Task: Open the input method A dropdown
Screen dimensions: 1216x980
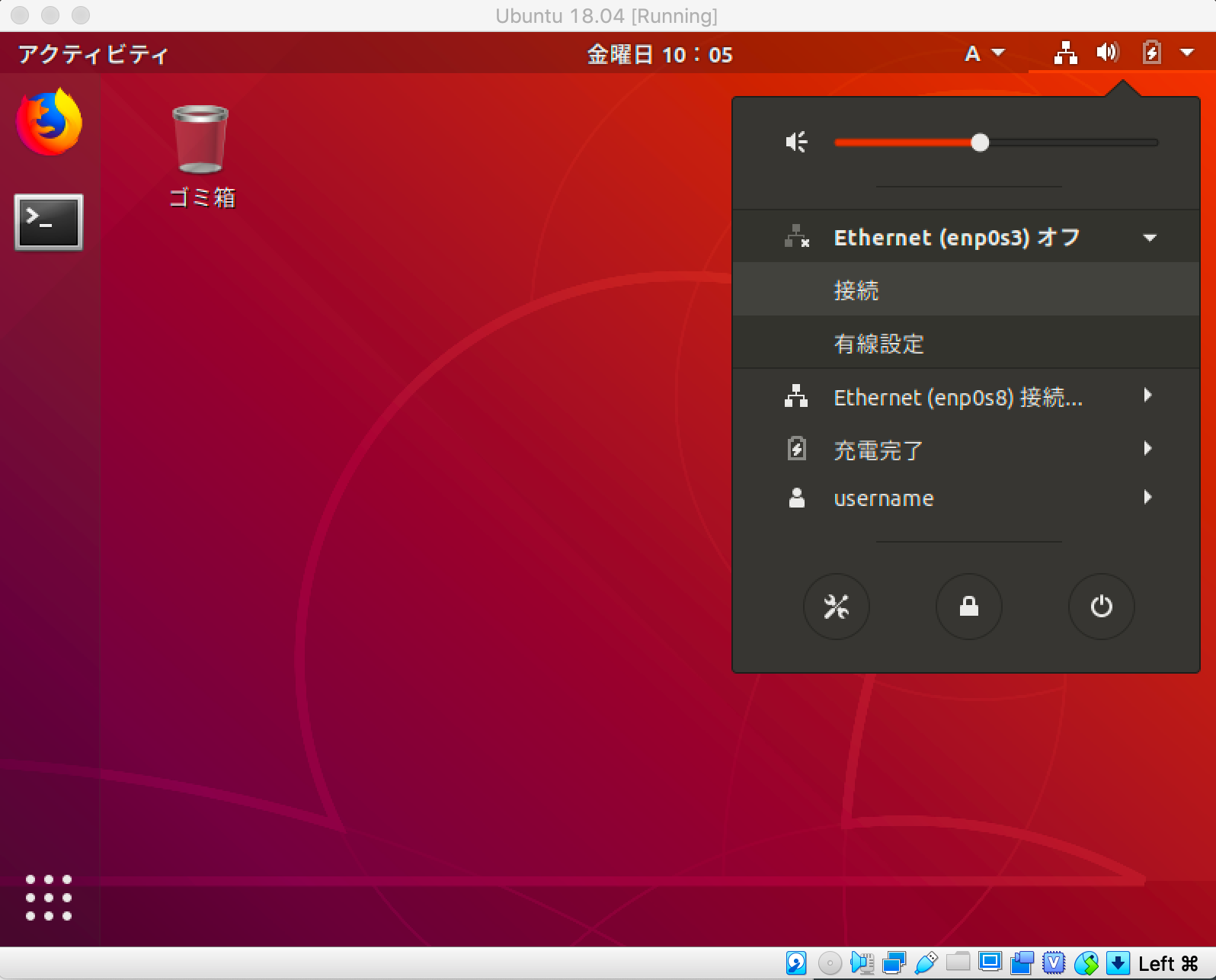Action: tap(984, 53)
